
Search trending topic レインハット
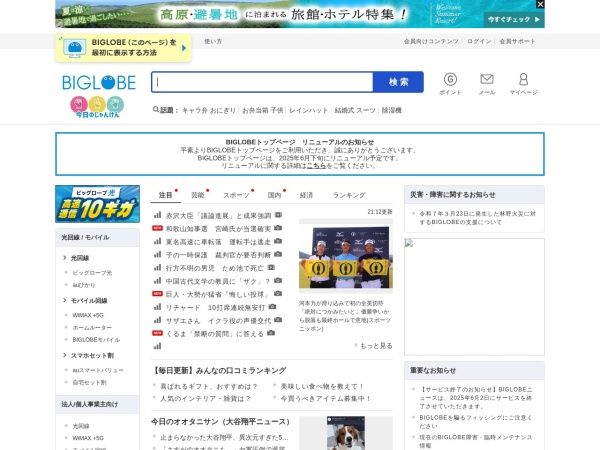point(308,110)
